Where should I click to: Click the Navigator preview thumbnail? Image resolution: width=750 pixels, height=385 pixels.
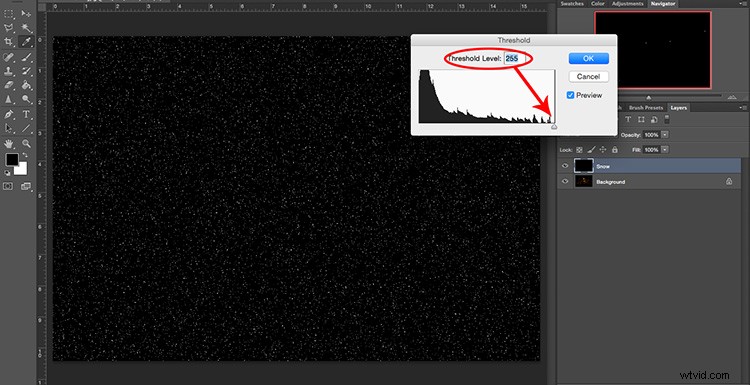[x=653, y=50]
